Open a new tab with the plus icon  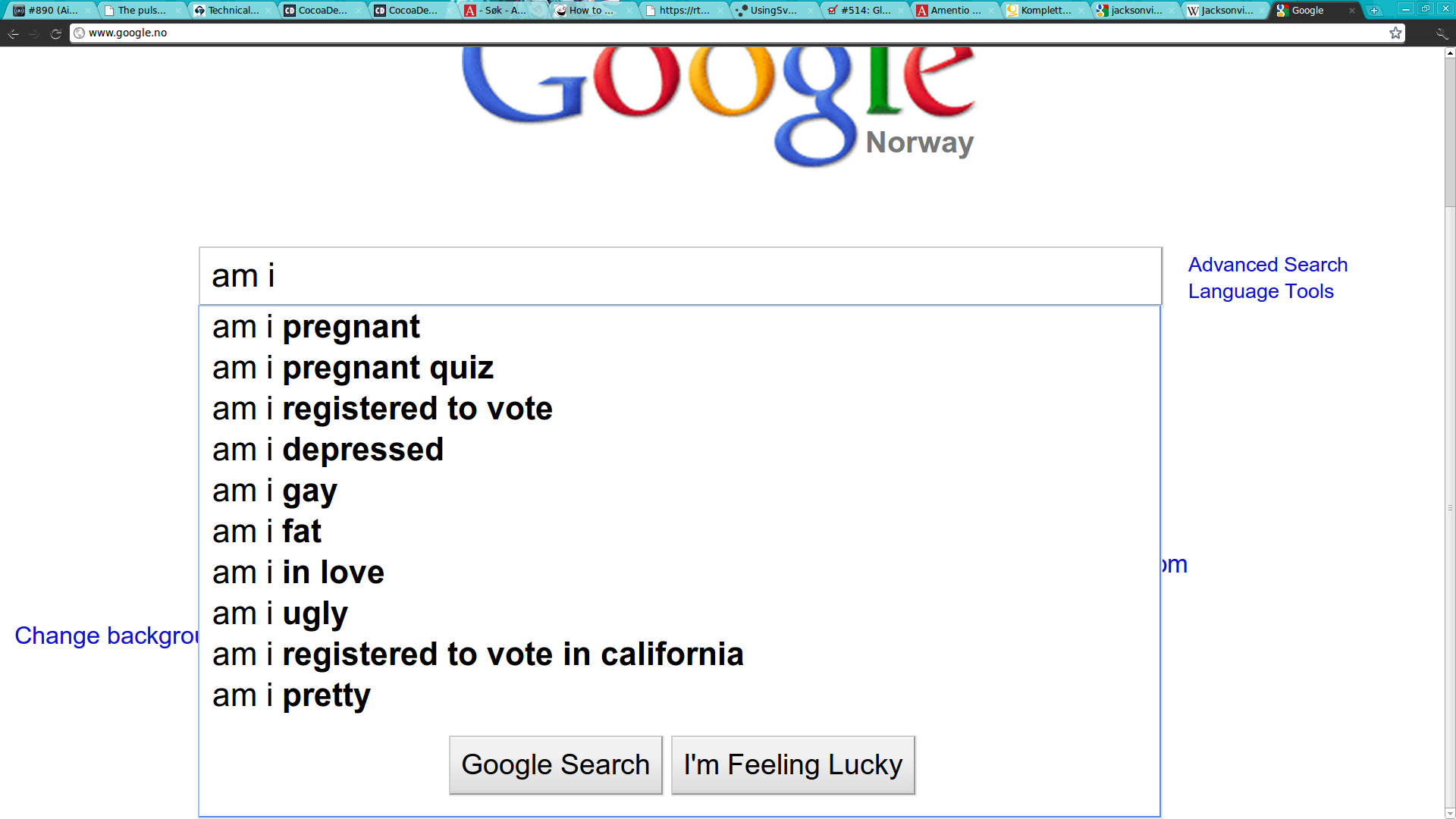[1373, 11]
